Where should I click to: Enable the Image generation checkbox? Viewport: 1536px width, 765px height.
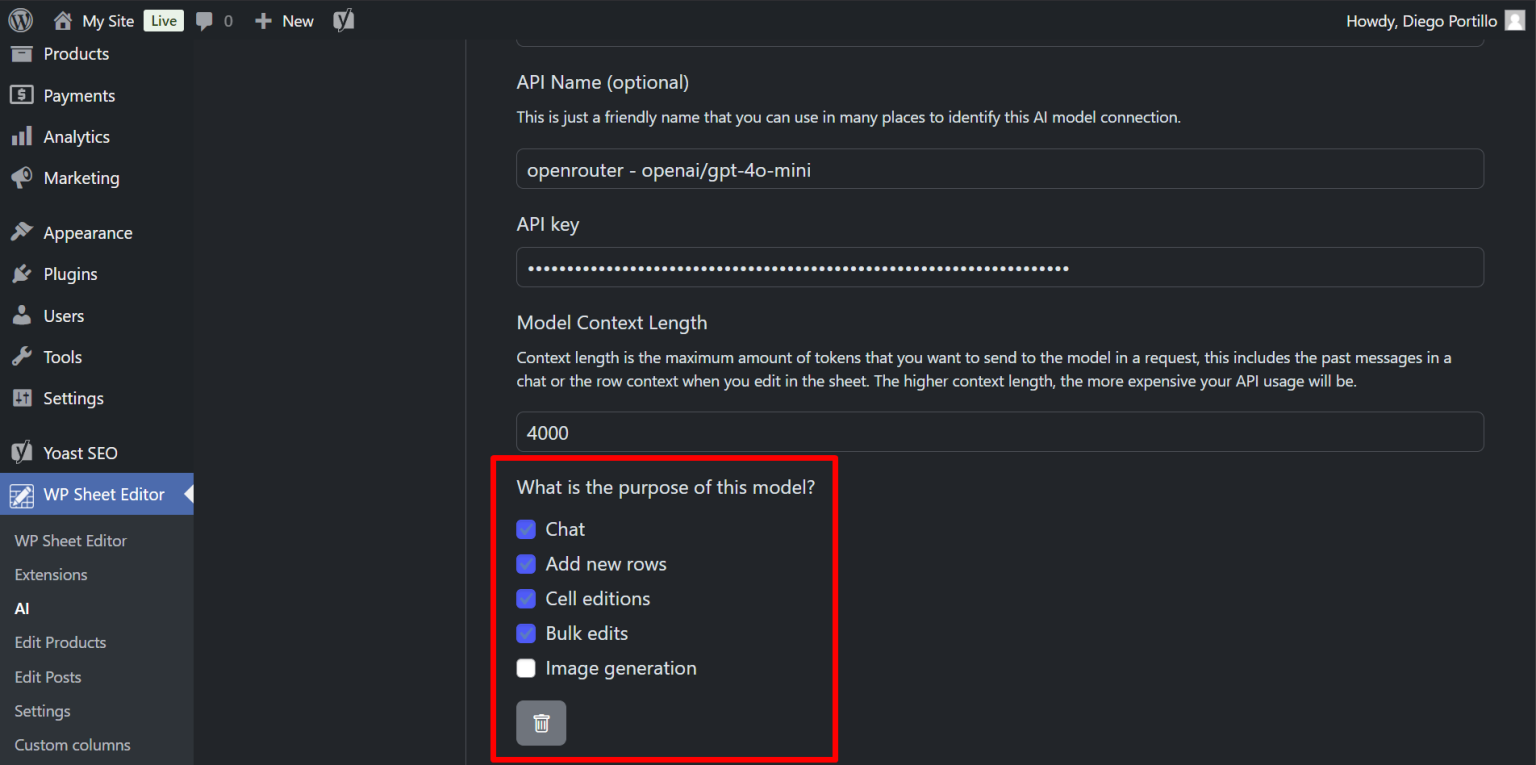[526, 668]
